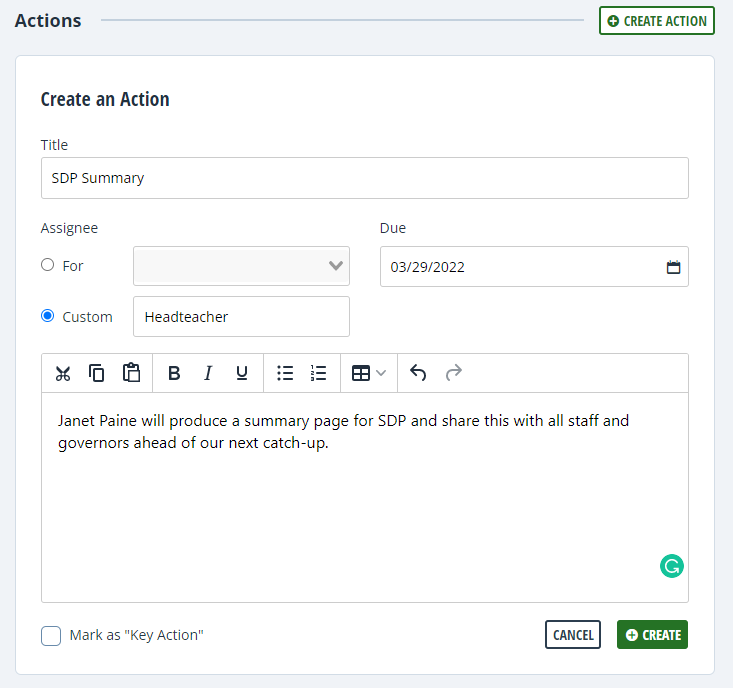
Task: Select the Custom assignee radio button
Action: [x=48, y=316]
